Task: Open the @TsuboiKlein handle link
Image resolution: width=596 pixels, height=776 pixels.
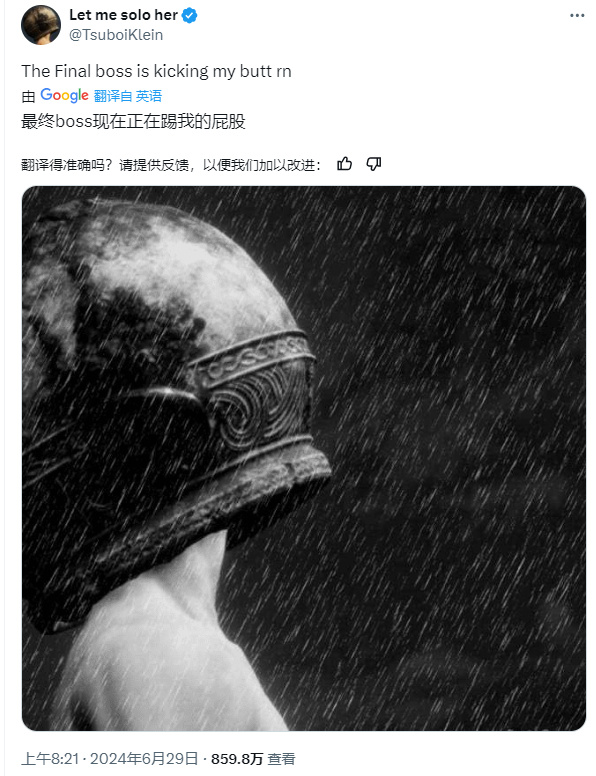Action: 116,35
